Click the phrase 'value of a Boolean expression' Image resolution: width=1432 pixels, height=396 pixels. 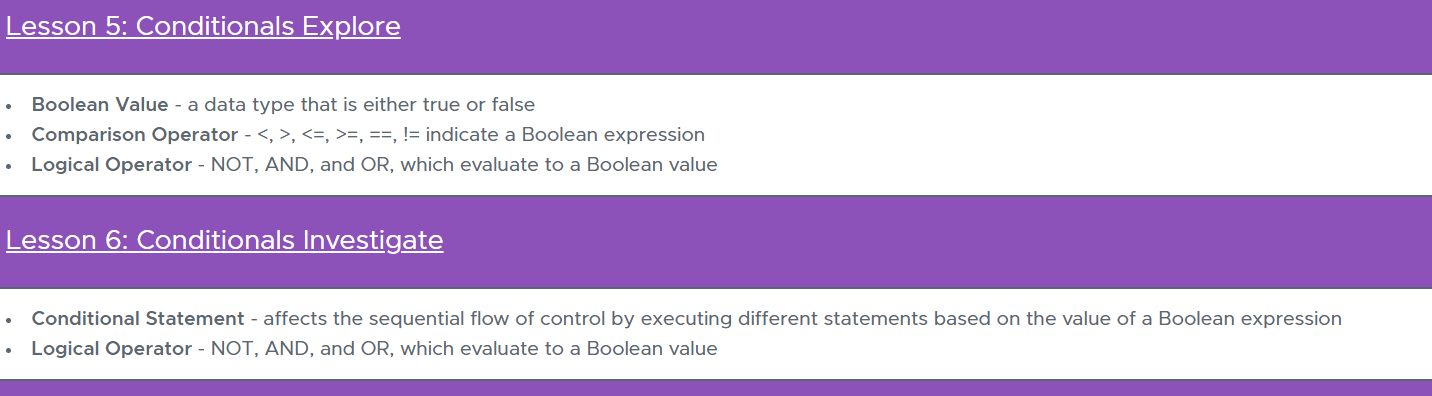(x=1209, y=318)
